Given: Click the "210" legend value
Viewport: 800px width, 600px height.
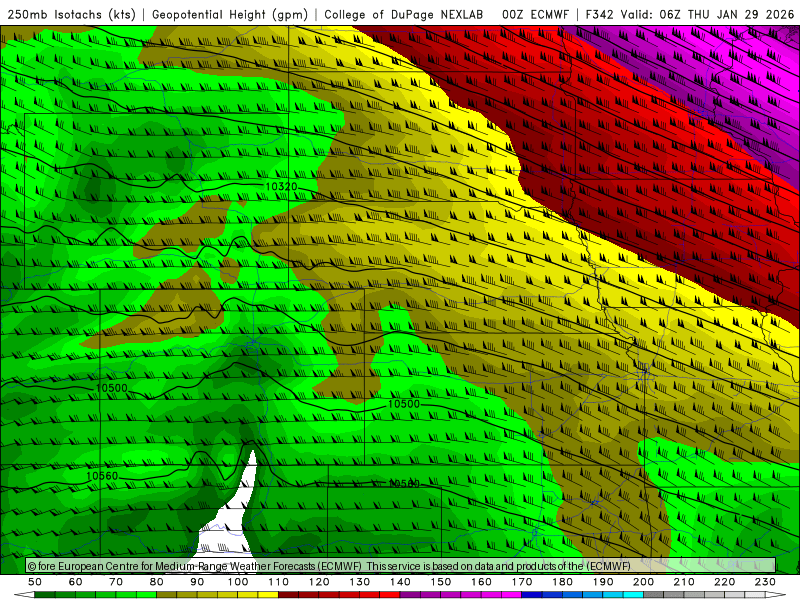Looking at the screenshot, I should click(x=684, y=582).
